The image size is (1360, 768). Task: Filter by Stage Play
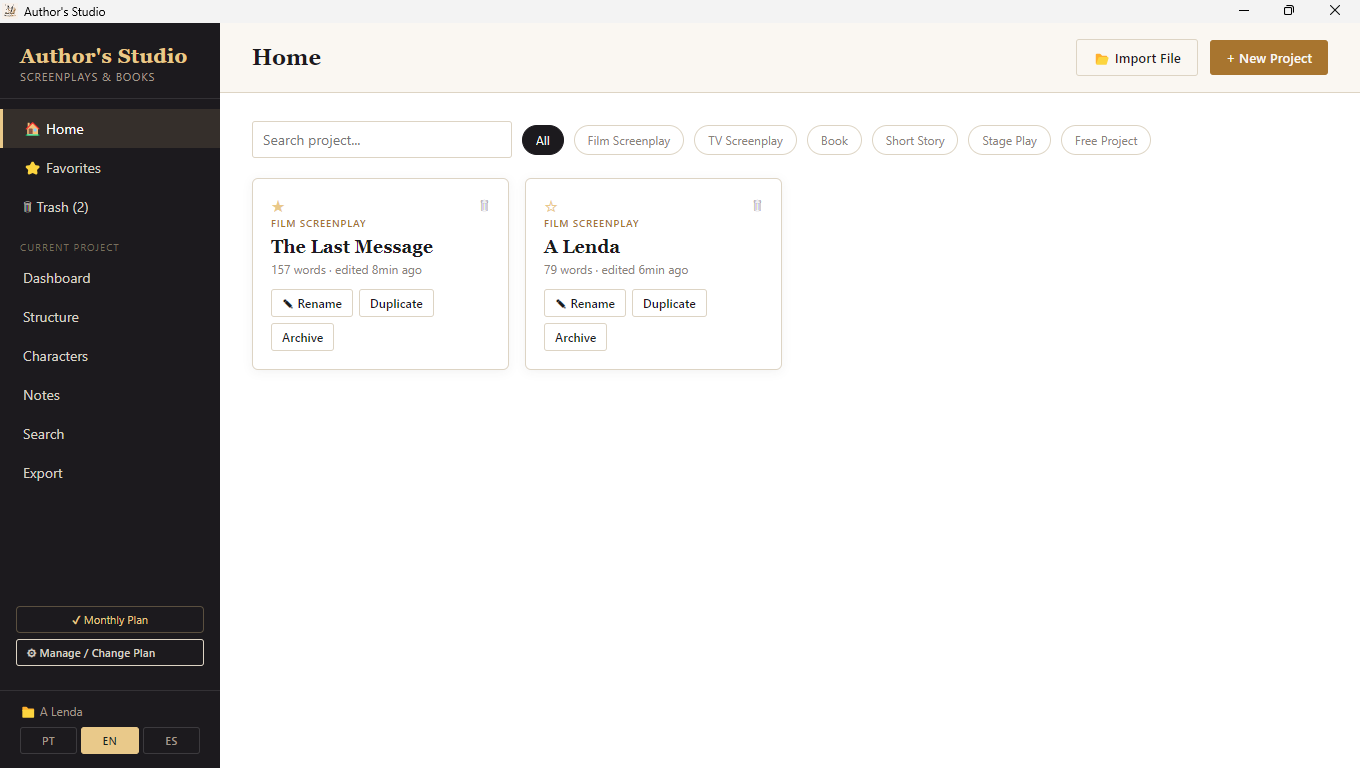1009,140
